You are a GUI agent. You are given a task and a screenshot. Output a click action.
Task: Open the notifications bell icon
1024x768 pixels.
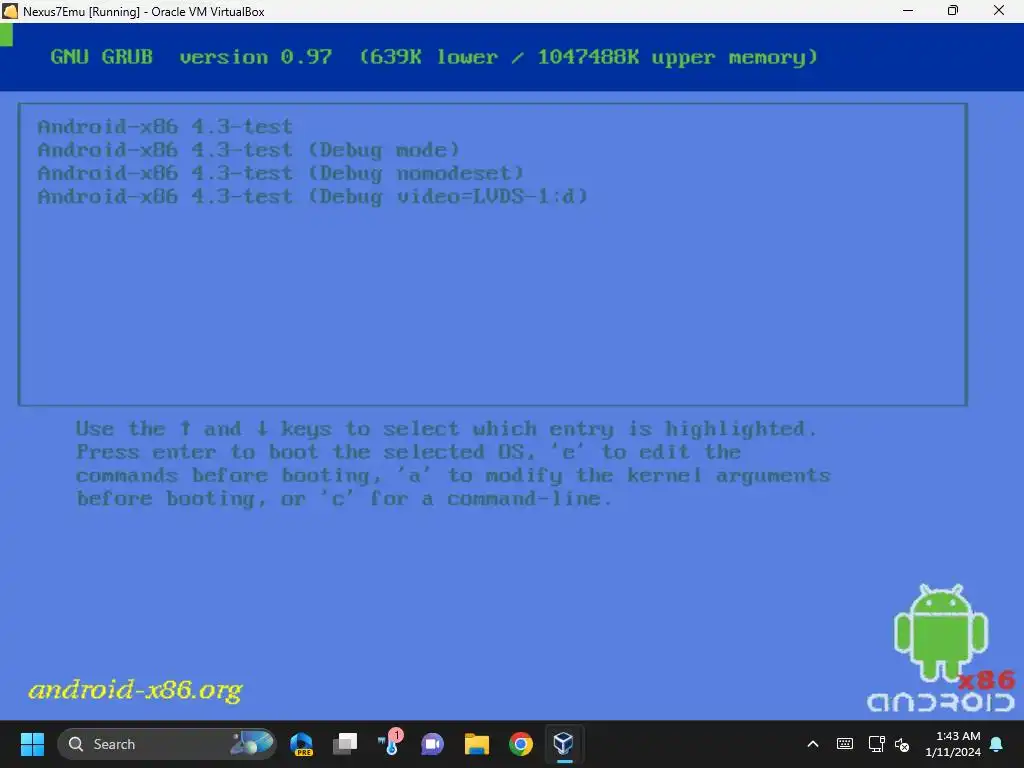997,744
